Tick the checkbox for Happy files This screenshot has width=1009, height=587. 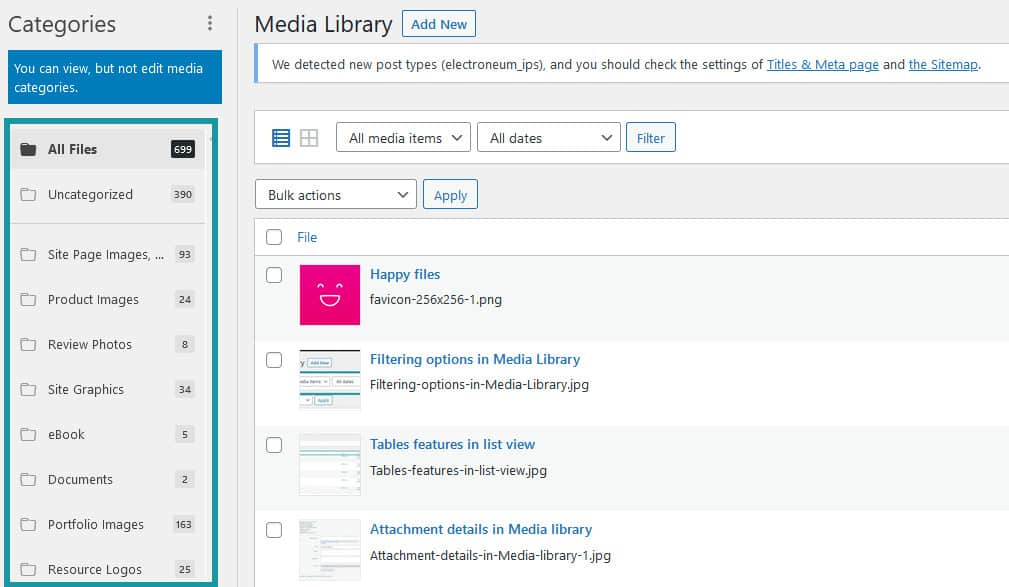[274, 275]
